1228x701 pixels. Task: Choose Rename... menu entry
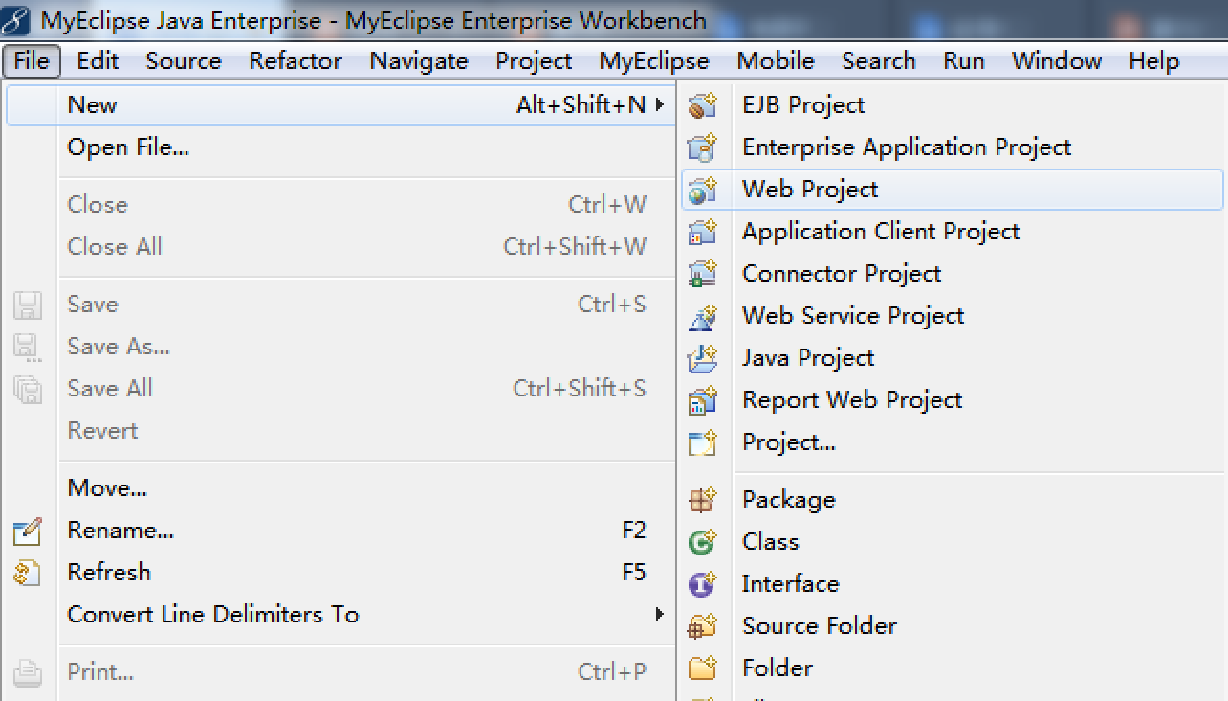(120, 530)
